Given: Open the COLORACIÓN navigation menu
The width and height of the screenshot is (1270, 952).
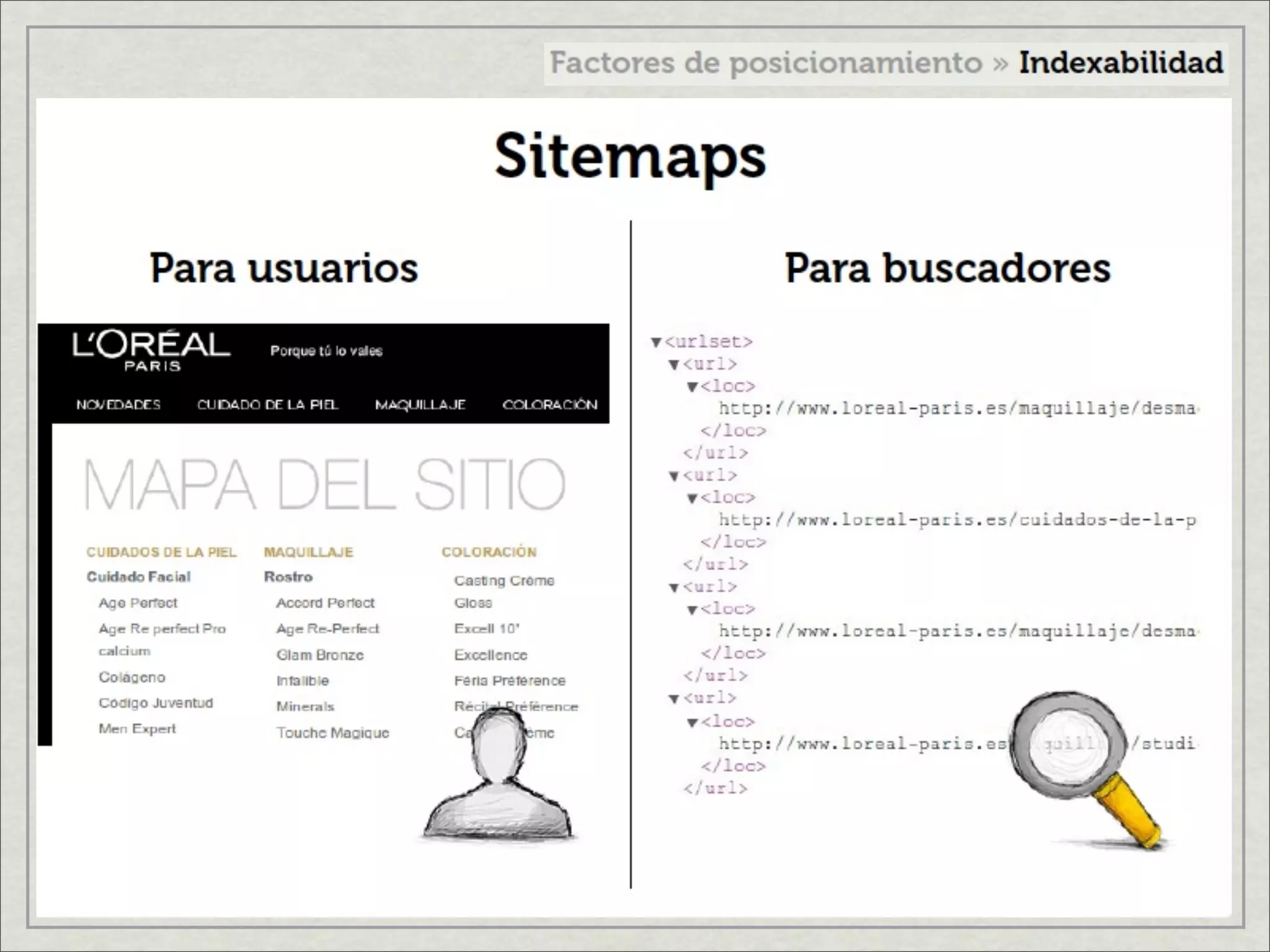Looking at the screenshot, I should tap(549, 405).
